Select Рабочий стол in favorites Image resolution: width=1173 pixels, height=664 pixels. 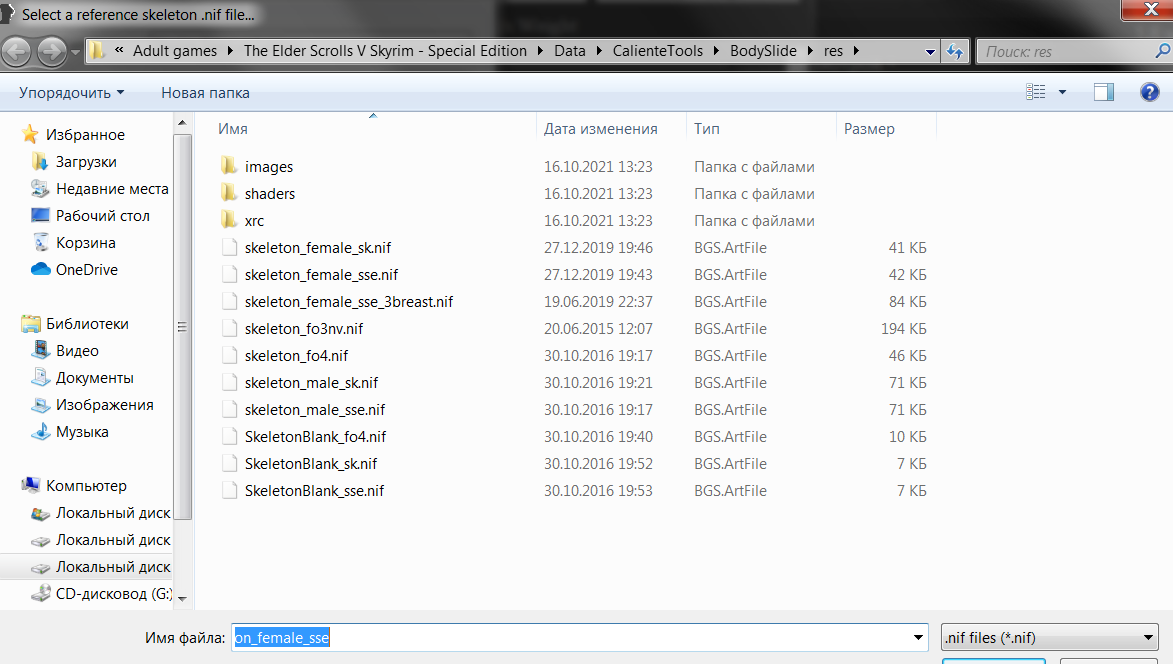pos(102,216)
